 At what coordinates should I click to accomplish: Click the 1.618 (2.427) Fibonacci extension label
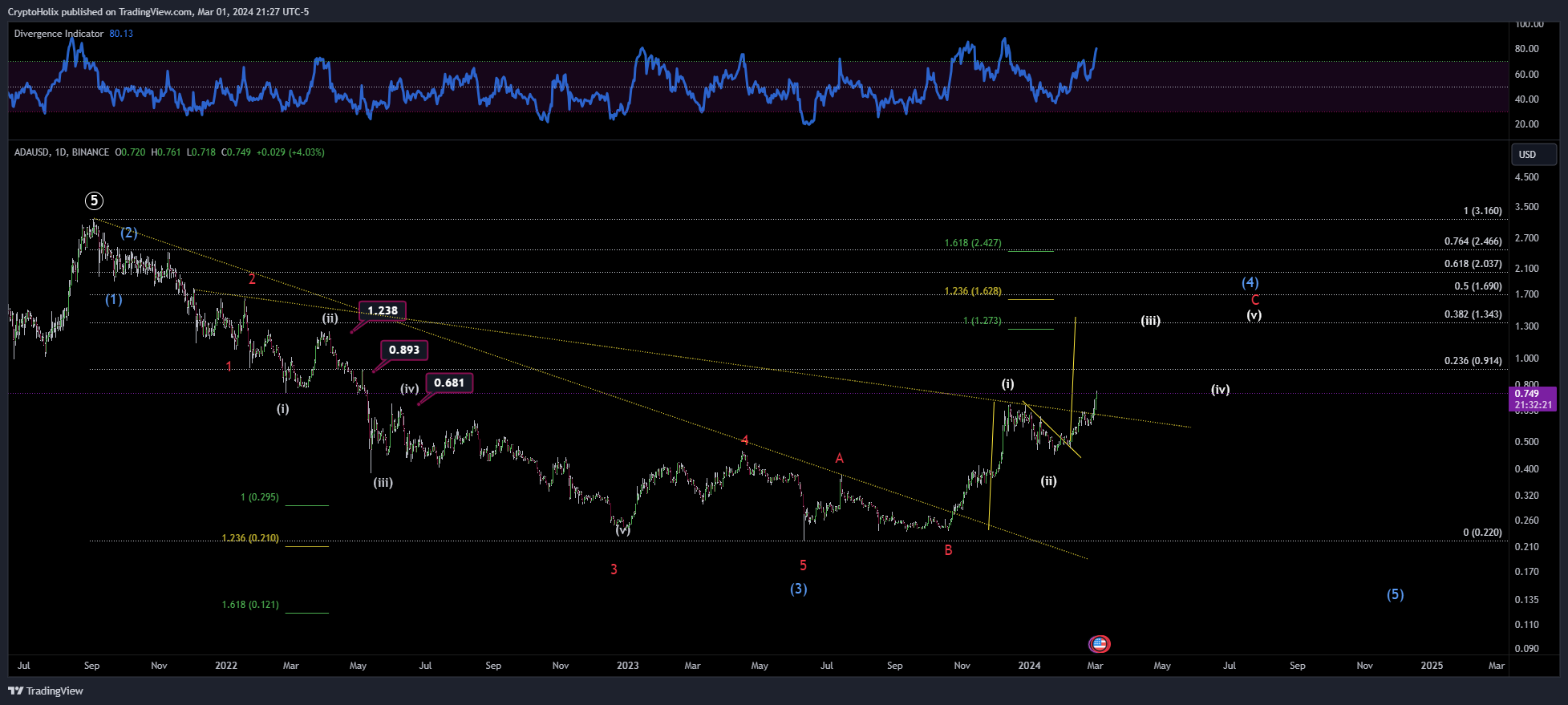[973, 243]
